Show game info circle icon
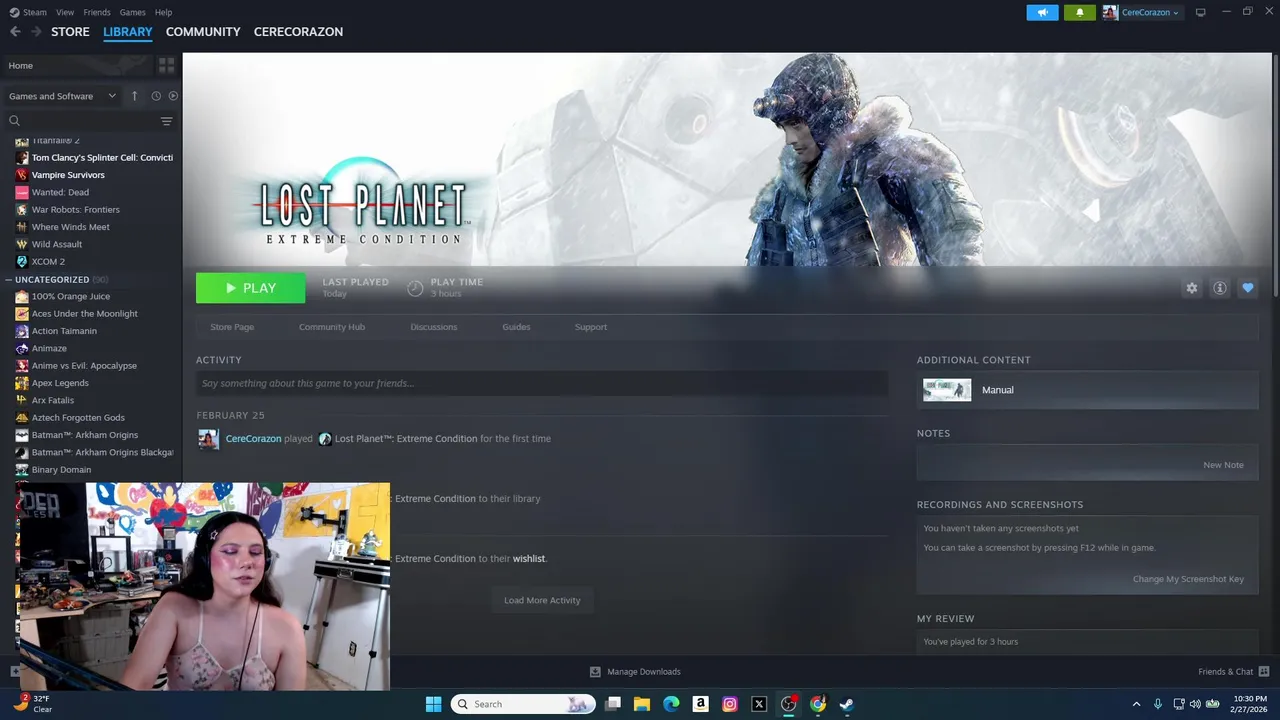1280x720 pixels. (x=1219, y=288)
